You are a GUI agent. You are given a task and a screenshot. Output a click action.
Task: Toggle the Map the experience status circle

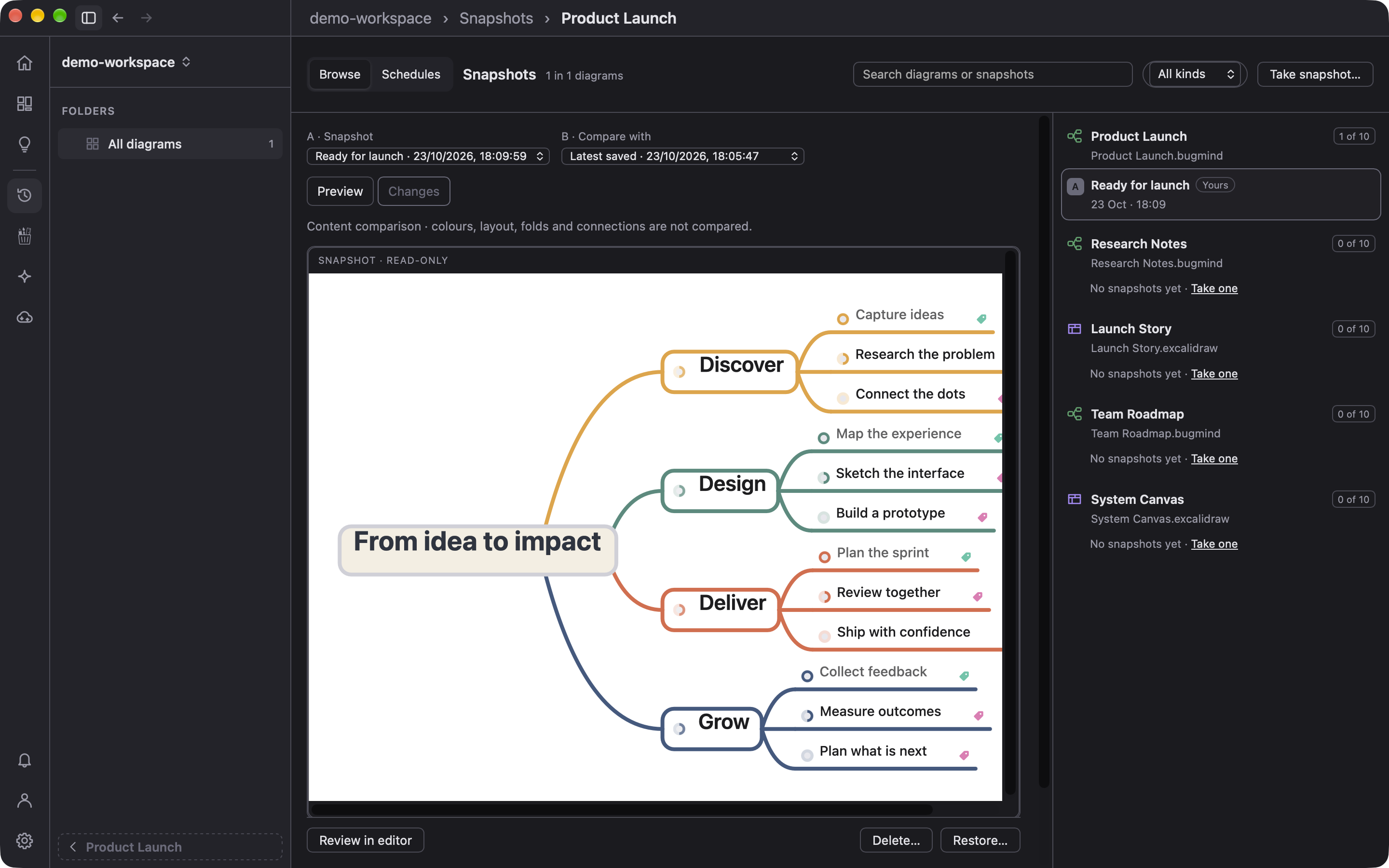coord(824,438)
